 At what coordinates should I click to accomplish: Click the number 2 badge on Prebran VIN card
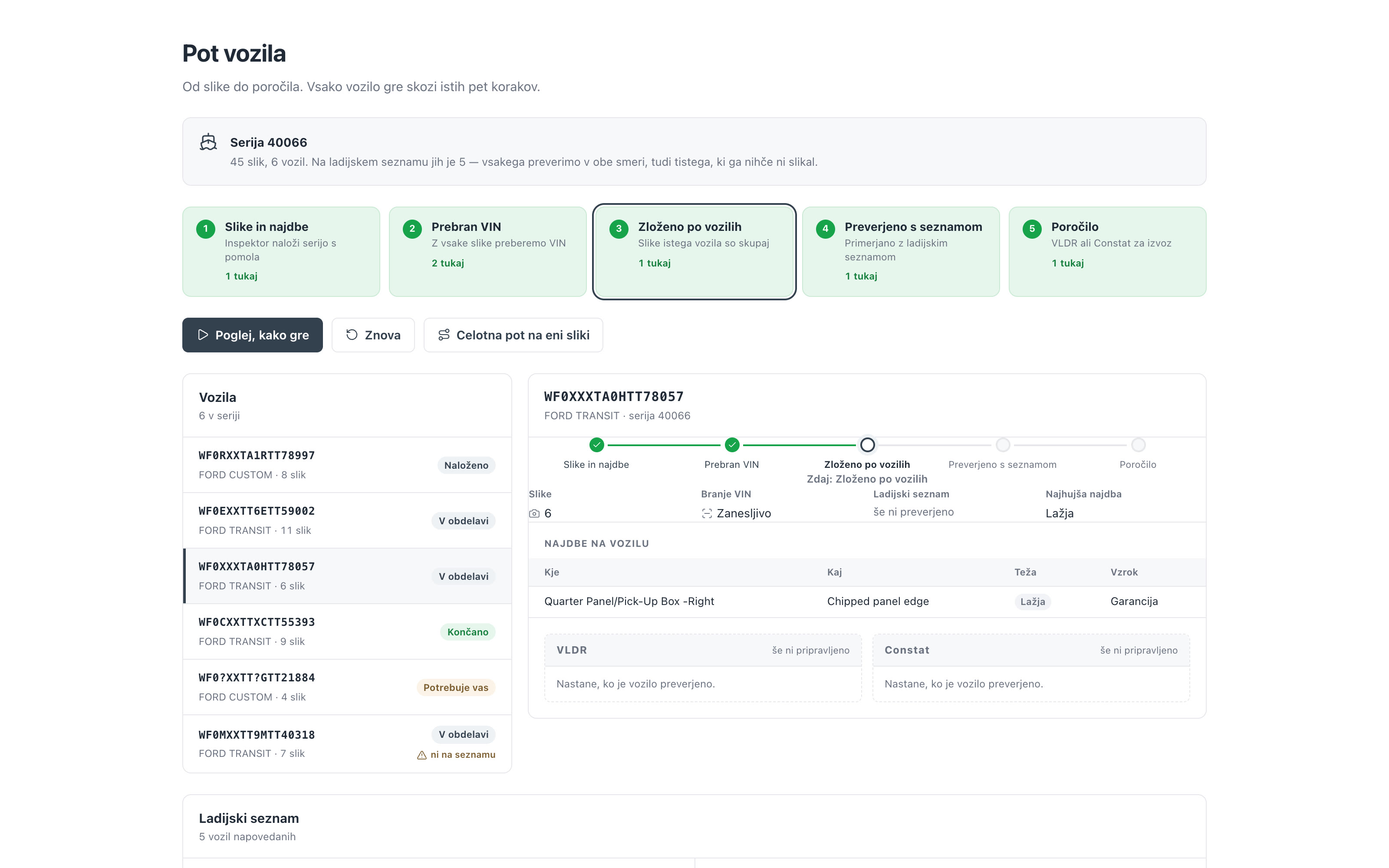coord(412,228)
